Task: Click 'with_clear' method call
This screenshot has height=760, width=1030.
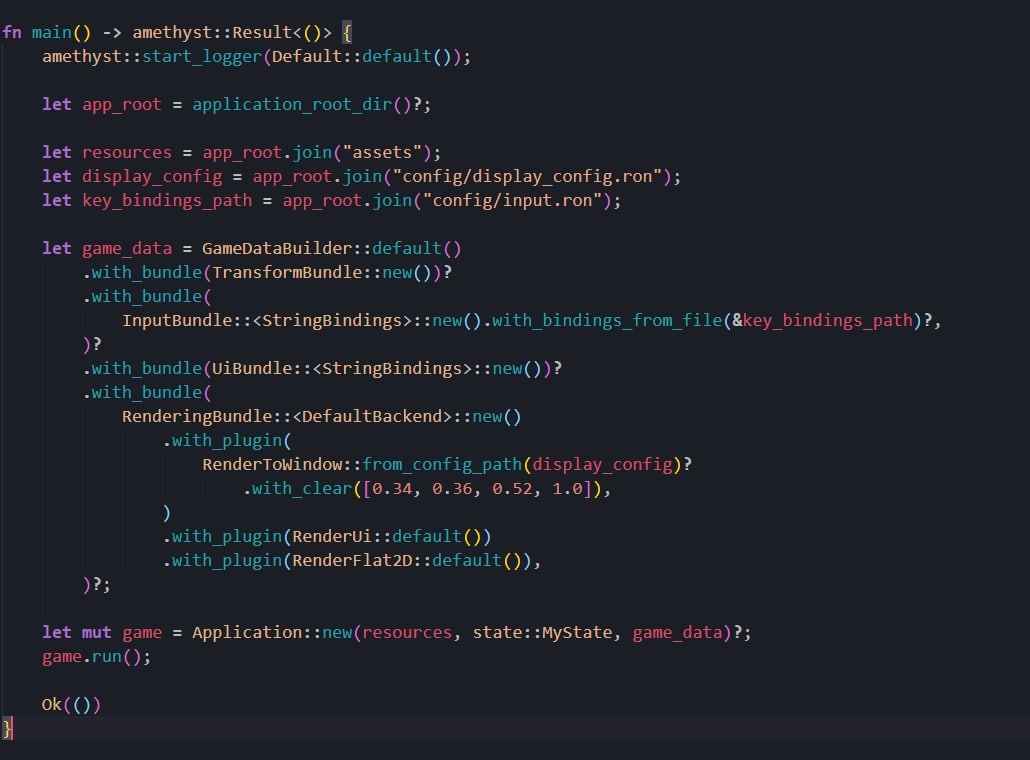Action: [x=302, y=489]
